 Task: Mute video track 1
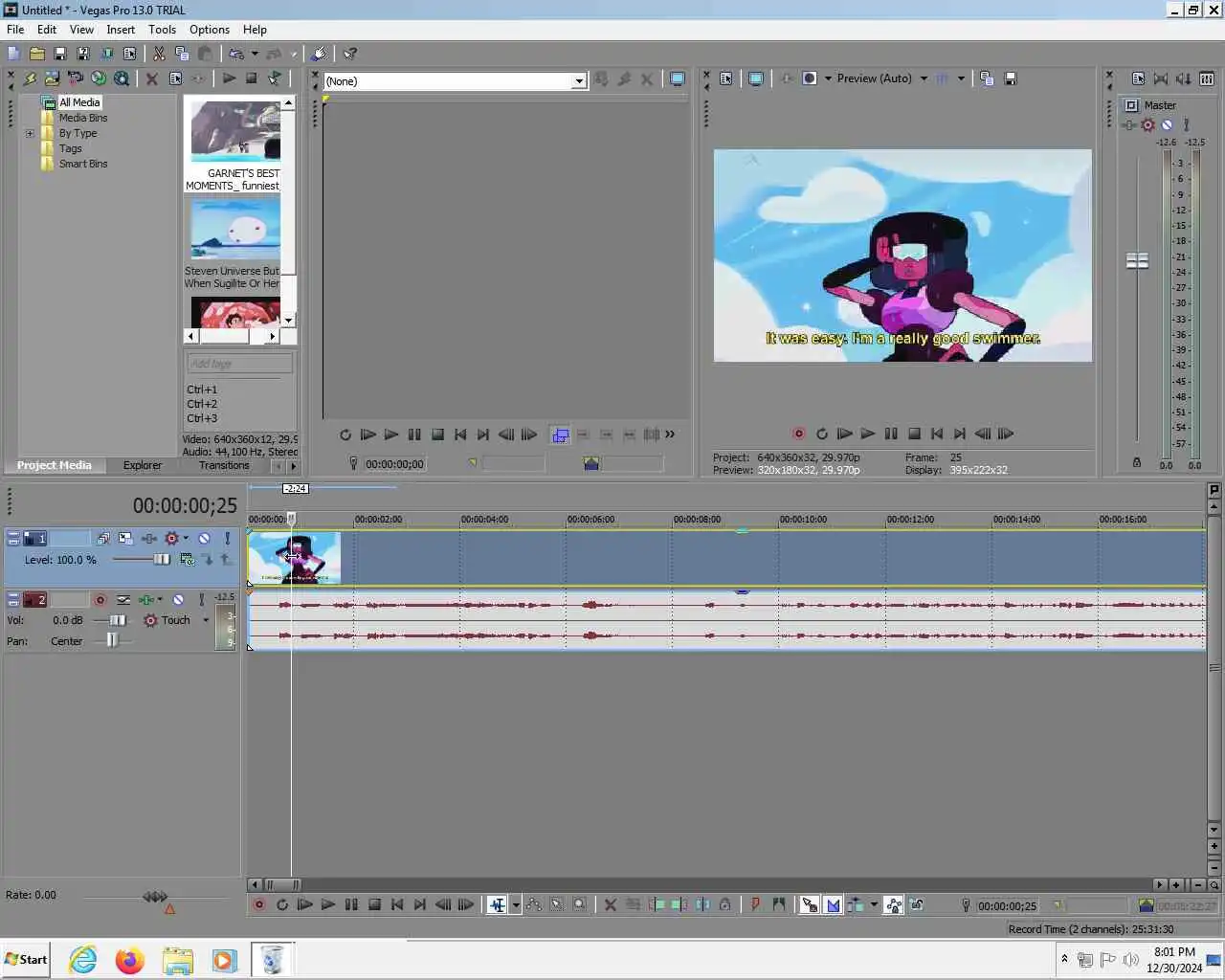[204, 539]
